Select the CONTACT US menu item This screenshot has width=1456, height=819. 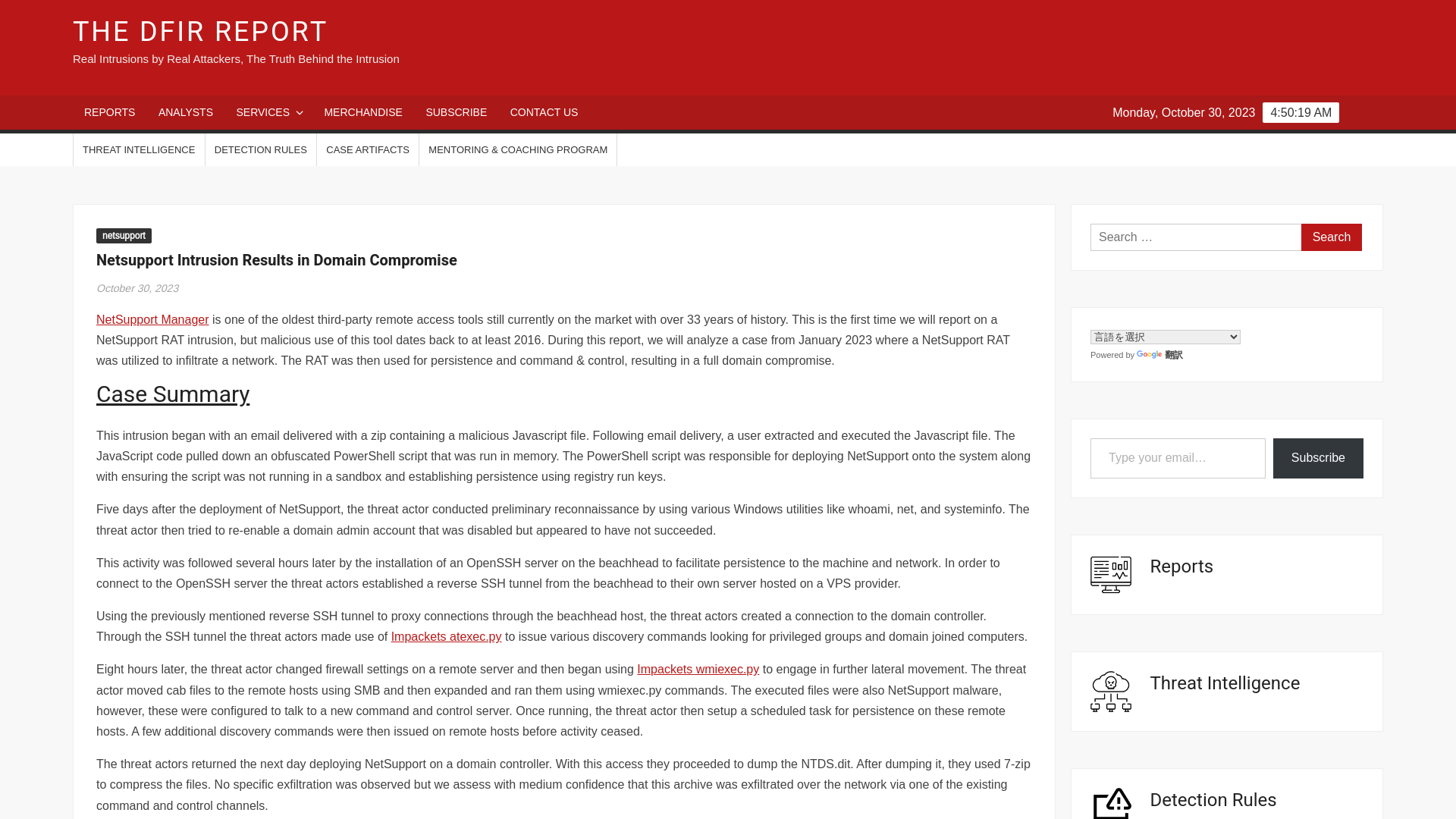coord(543,112)
